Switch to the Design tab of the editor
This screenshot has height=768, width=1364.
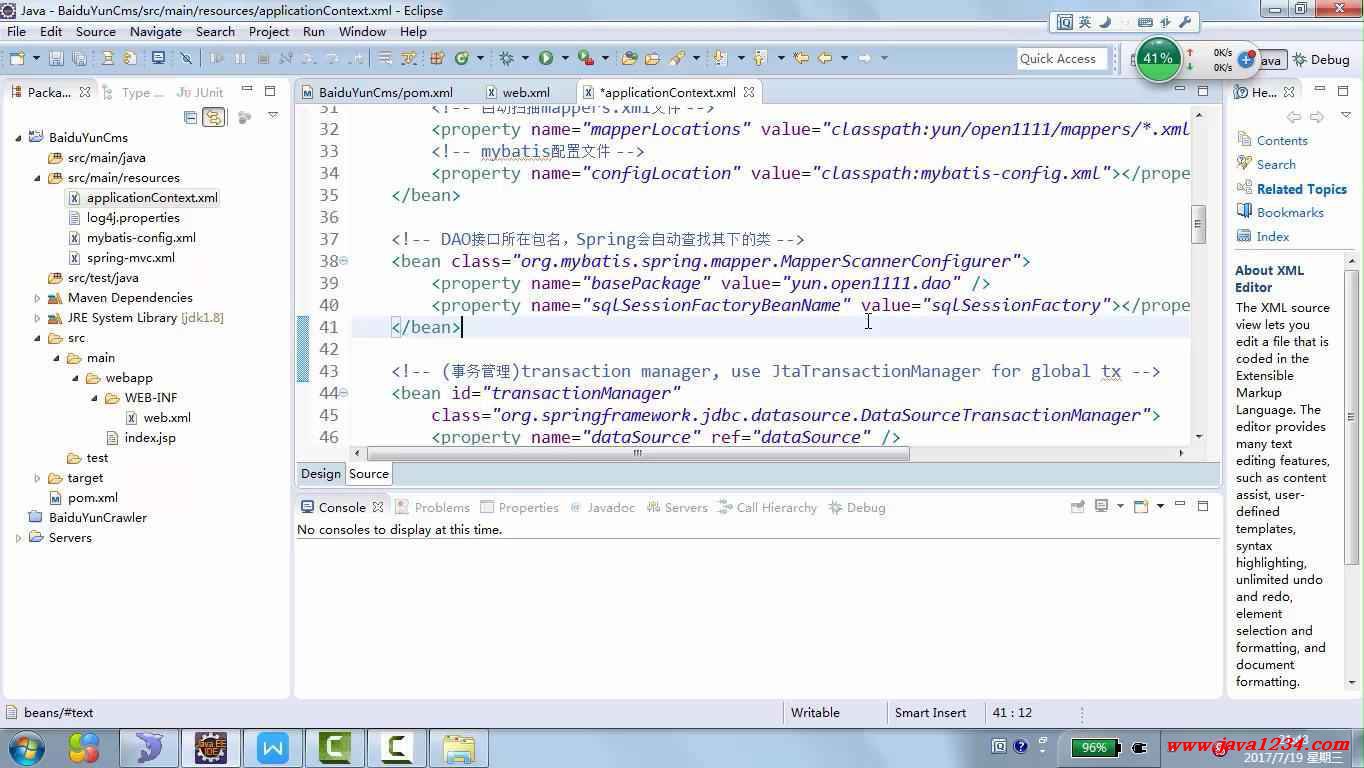[321, 474]
